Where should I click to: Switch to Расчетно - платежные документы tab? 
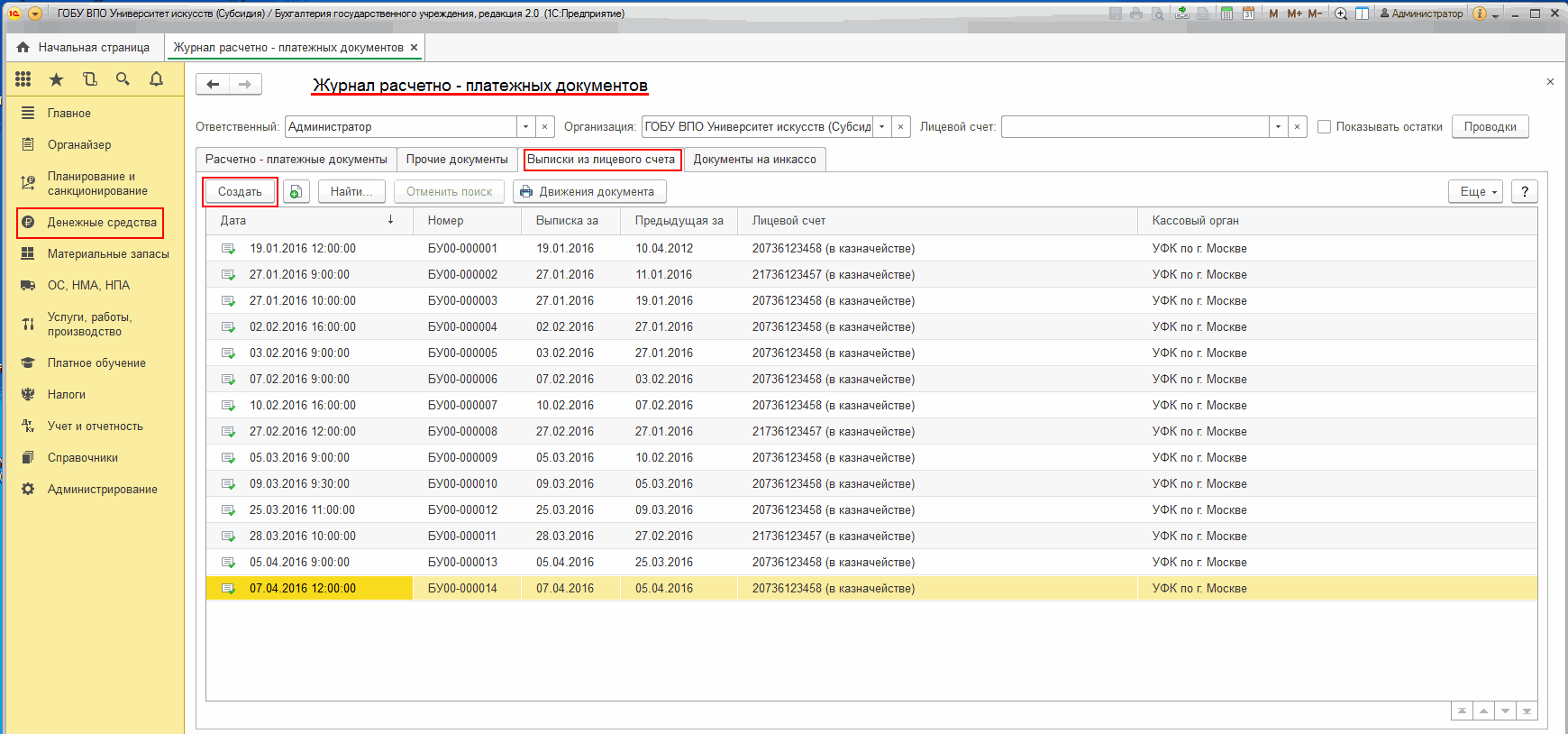[x=296, y=160]
